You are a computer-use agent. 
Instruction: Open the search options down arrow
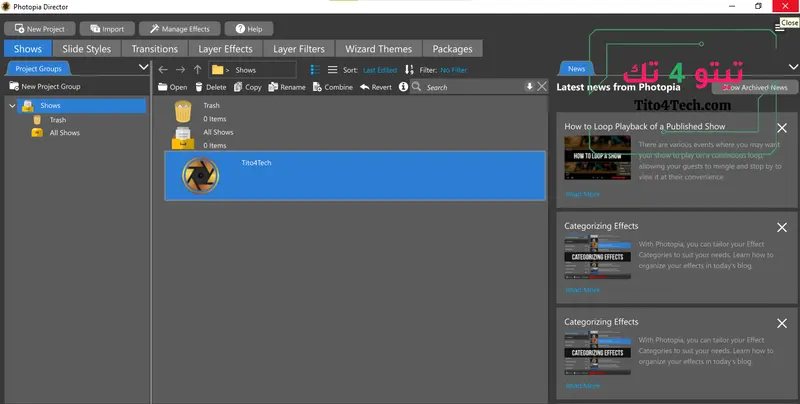point(529,87)
